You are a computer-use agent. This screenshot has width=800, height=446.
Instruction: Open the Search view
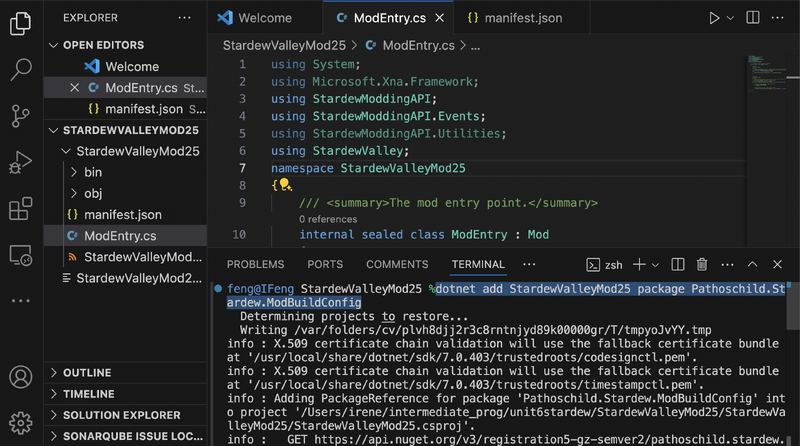pyautogui.click(x=20, y=69)
